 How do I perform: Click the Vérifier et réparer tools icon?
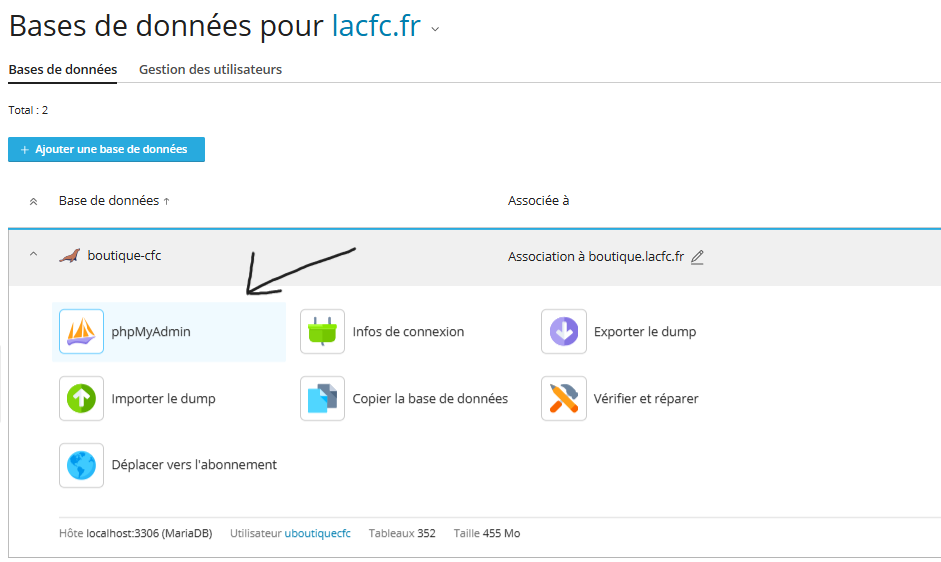564,399
